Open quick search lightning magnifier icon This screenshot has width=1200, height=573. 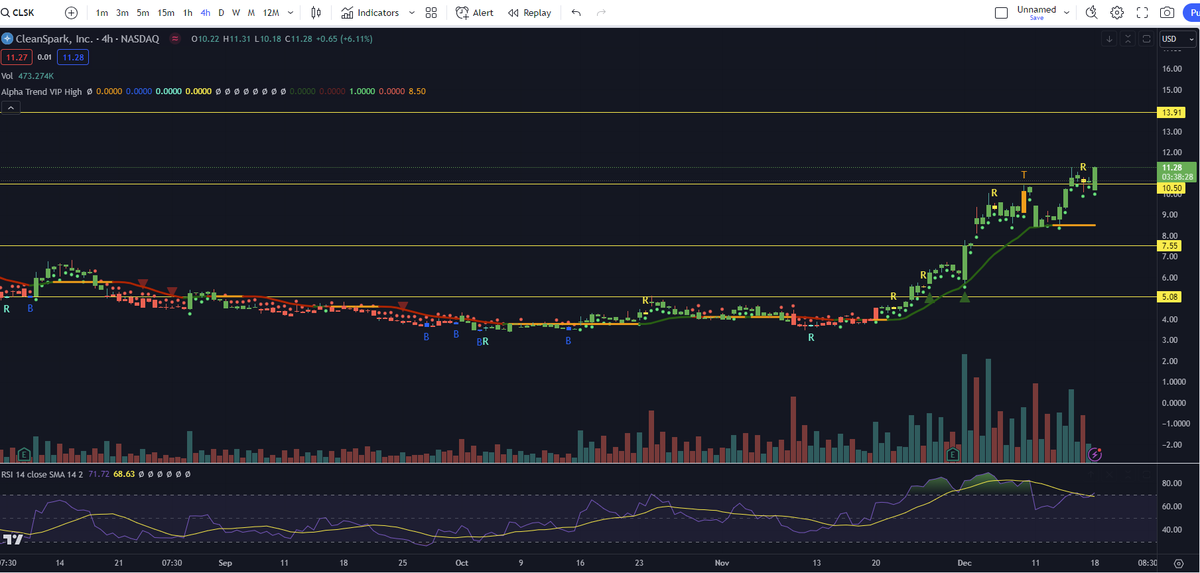tap(1091, 13)
